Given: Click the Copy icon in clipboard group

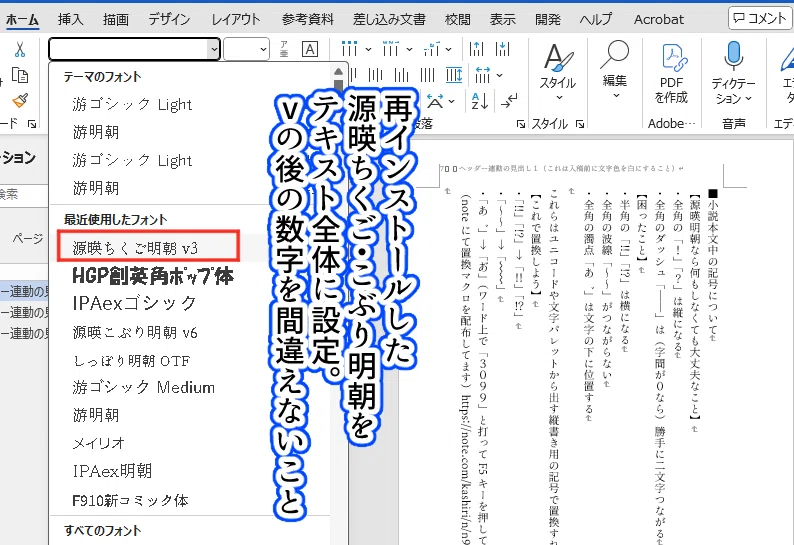Looking at the screenshot, I should [20, 75].
